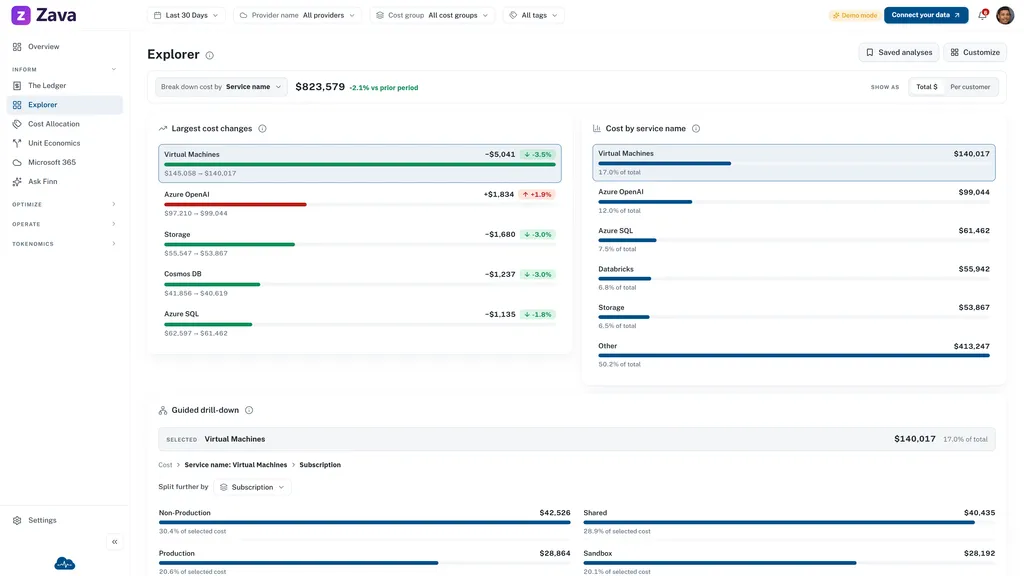Click the -3.5% change badge for Virtual Machines

[537, 155]
